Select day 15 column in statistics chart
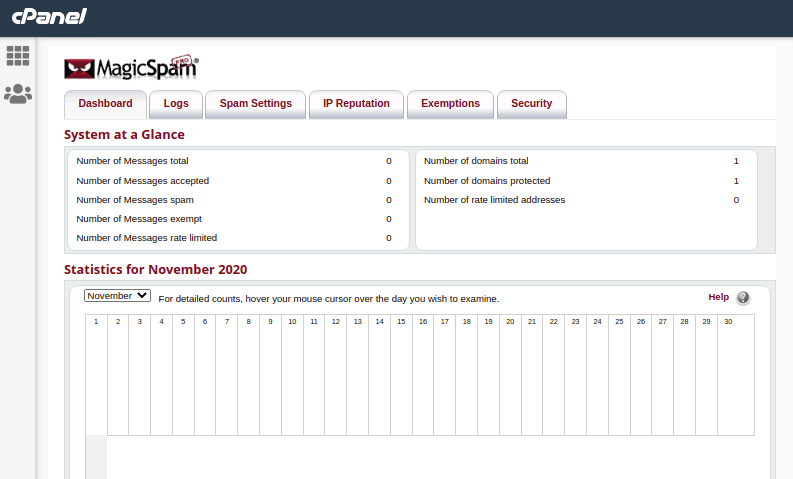Screen dimensions: 793x479 pyautogui.click(x=401, y=375)
